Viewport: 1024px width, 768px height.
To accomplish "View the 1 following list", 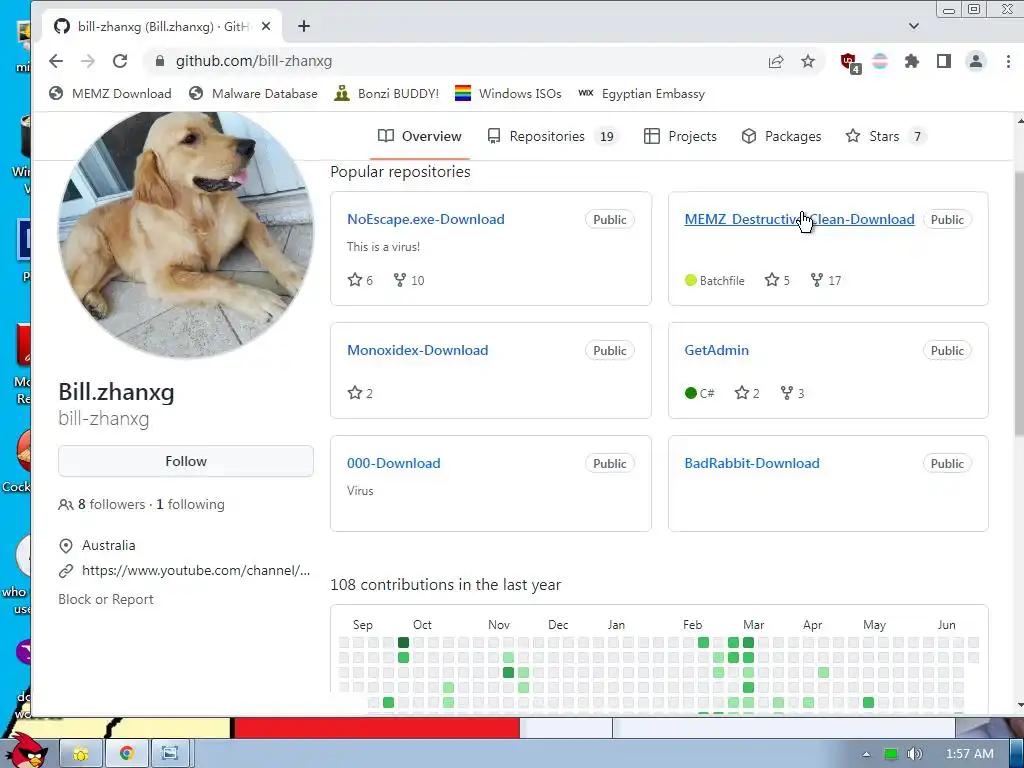I will (190, 504).
